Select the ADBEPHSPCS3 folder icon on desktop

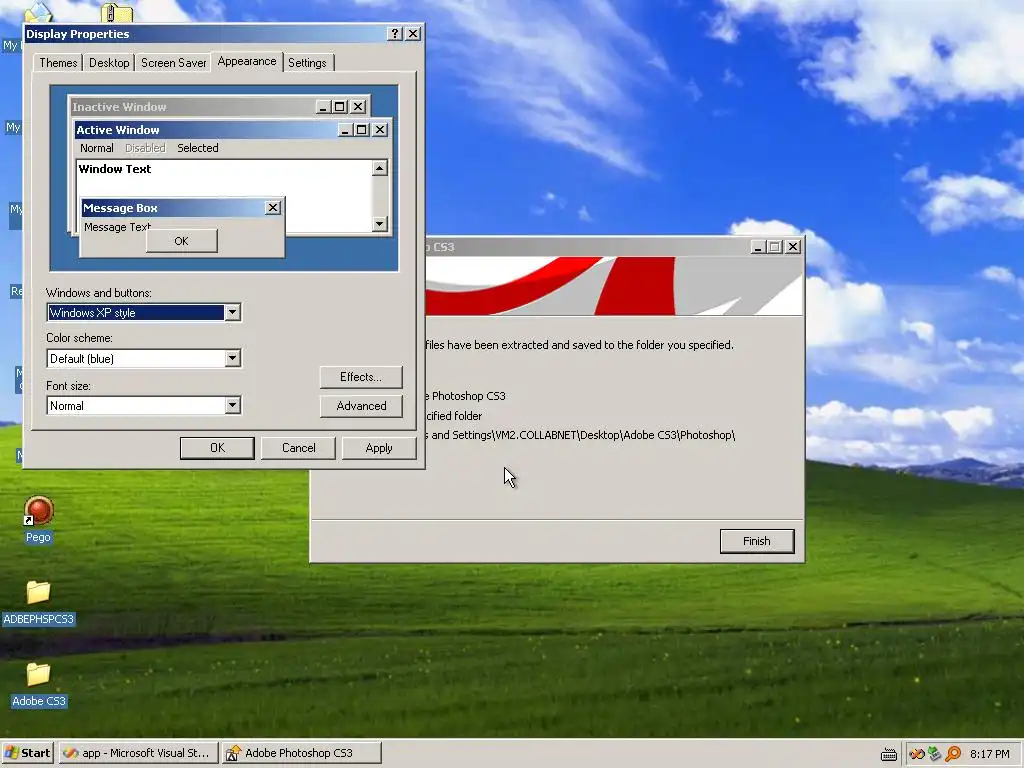39,592
